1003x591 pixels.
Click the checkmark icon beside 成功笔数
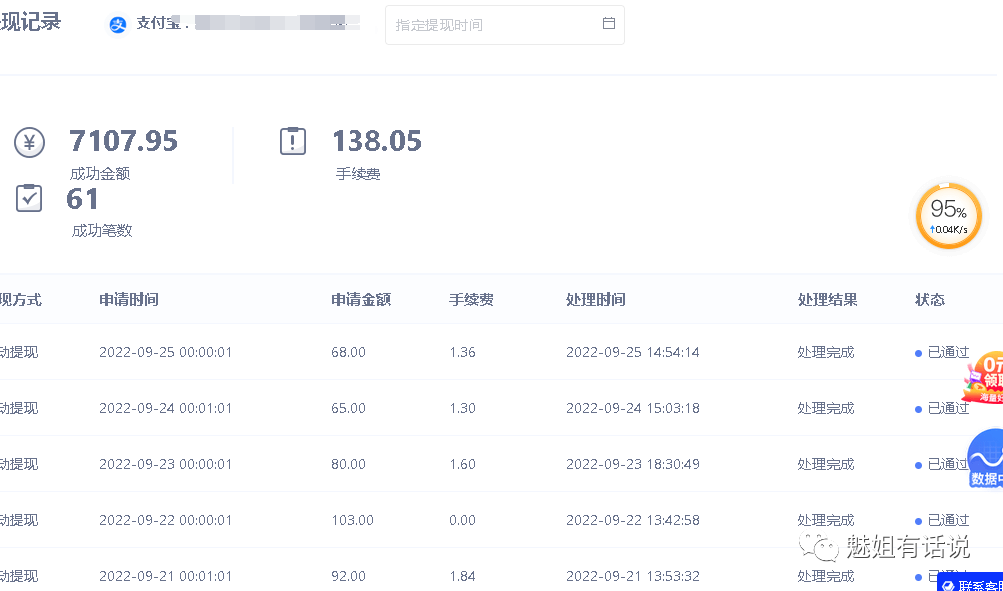tap(29, 198)
